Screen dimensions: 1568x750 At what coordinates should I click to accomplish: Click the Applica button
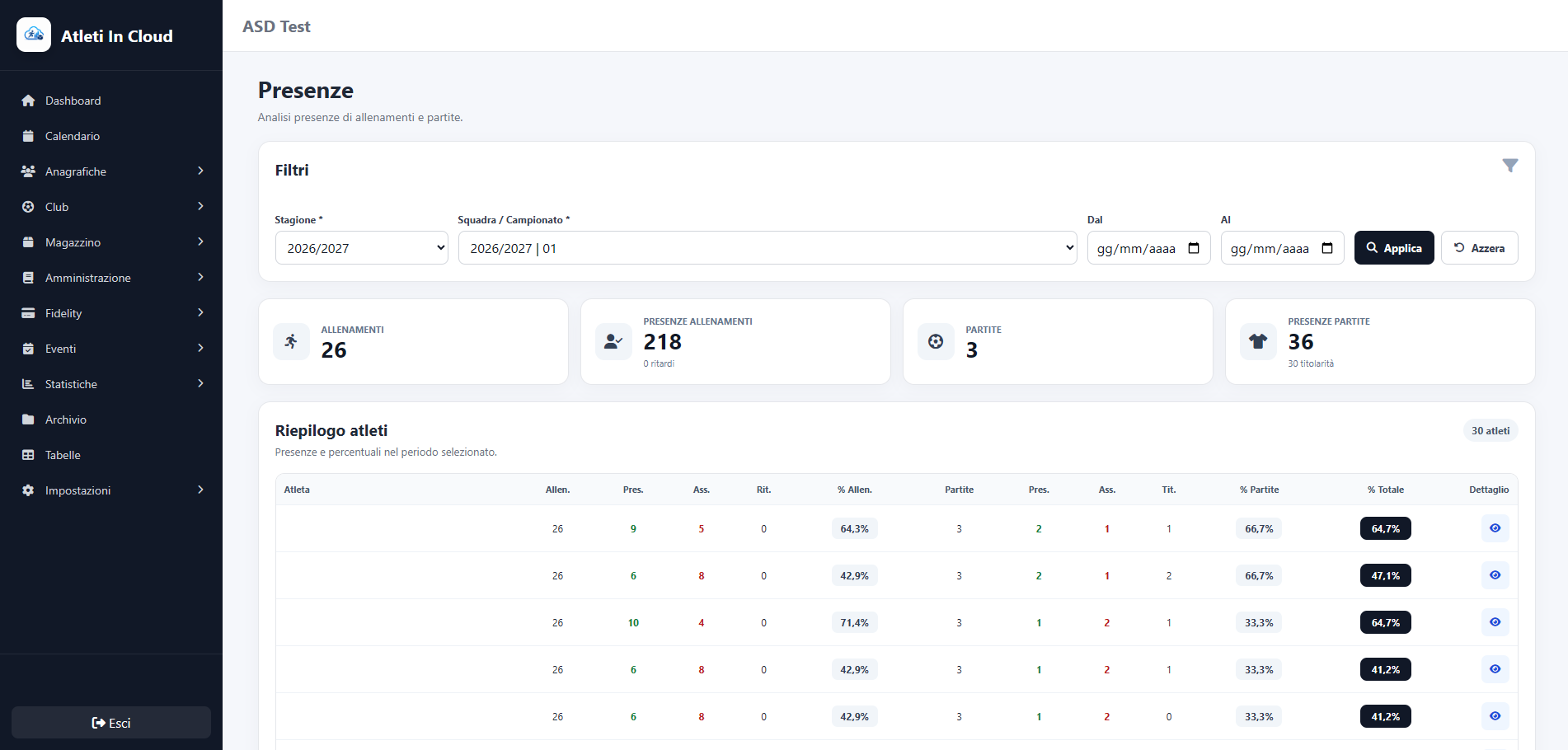coord(1394,248)
